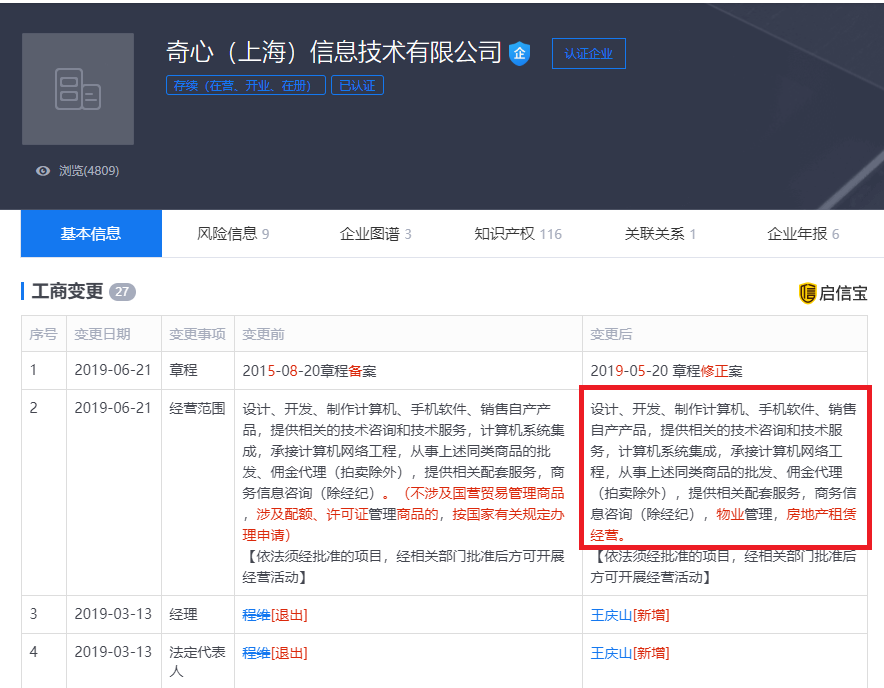
Task: Click the eye icon beside 浏览(4809)
Action: [43, 171]
